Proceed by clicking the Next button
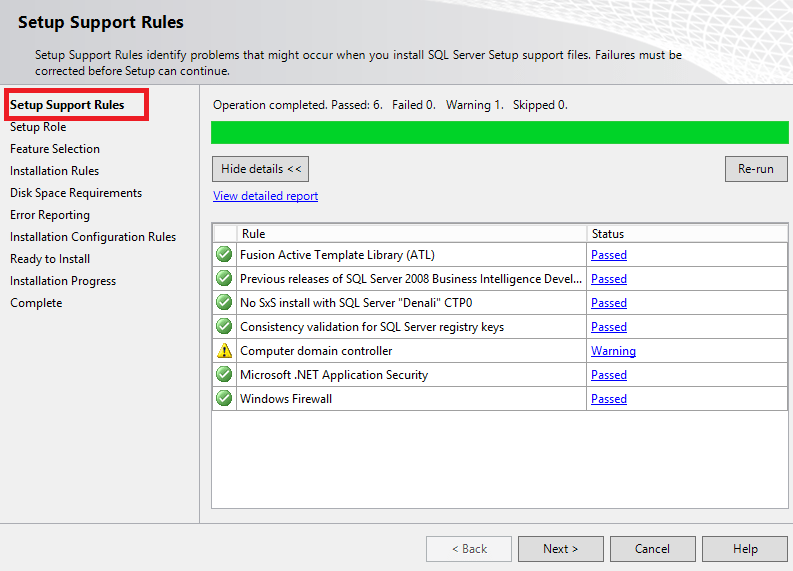The width and height of the screenshot is (793, 571). (560, 549)
